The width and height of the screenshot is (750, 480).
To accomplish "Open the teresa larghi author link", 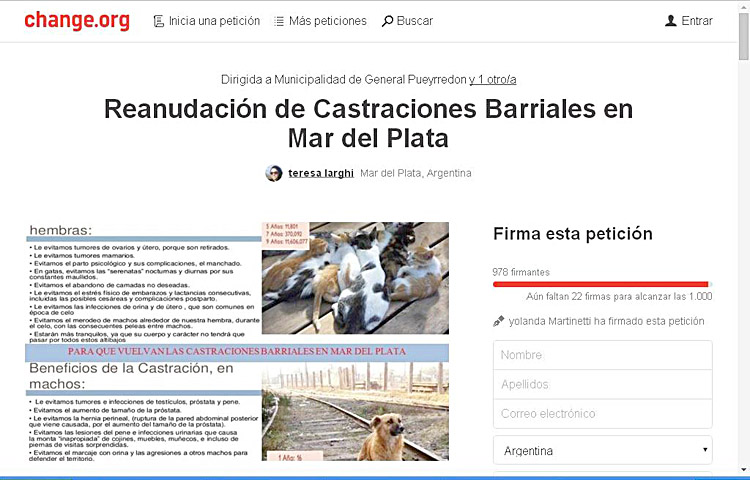I will pyautogui.click(x=321, y=173).
